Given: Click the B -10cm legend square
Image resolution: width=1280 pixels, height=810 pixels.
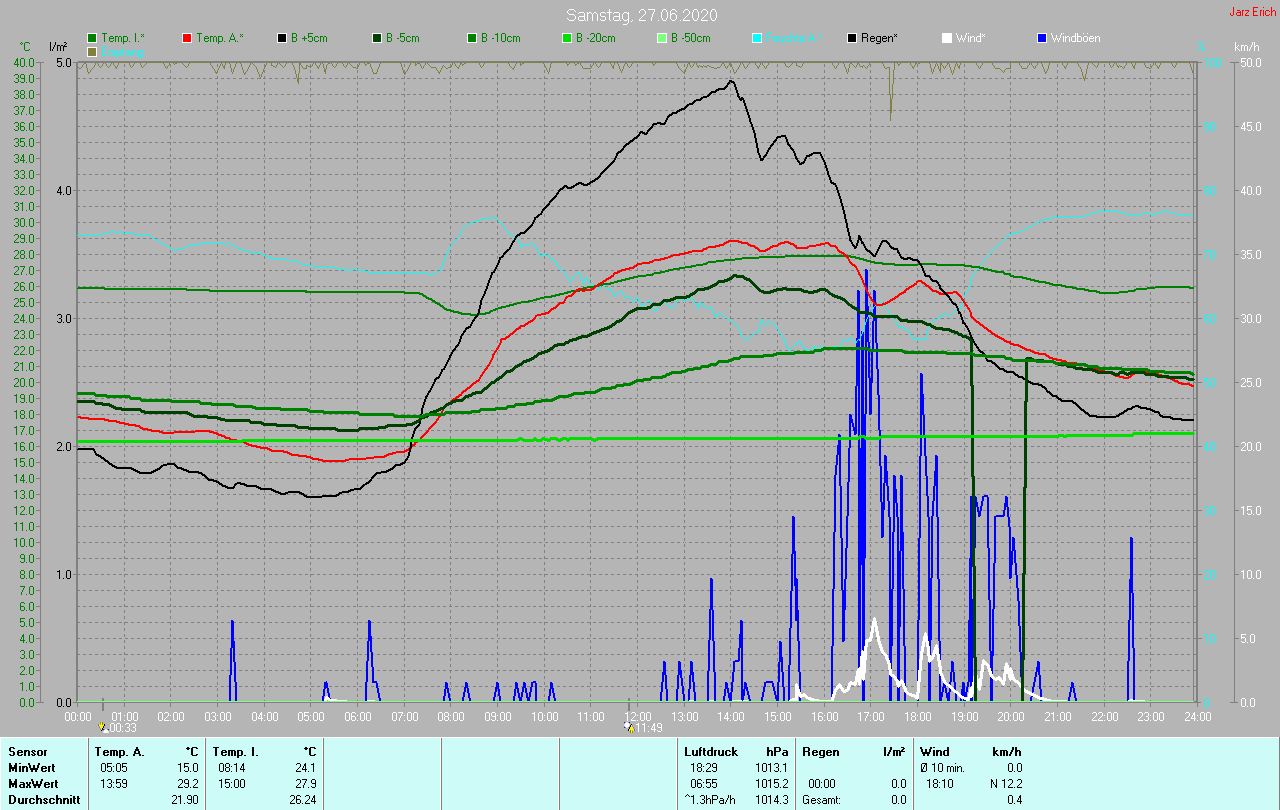Looking at the screenshot, I should (x=472, y=38).
